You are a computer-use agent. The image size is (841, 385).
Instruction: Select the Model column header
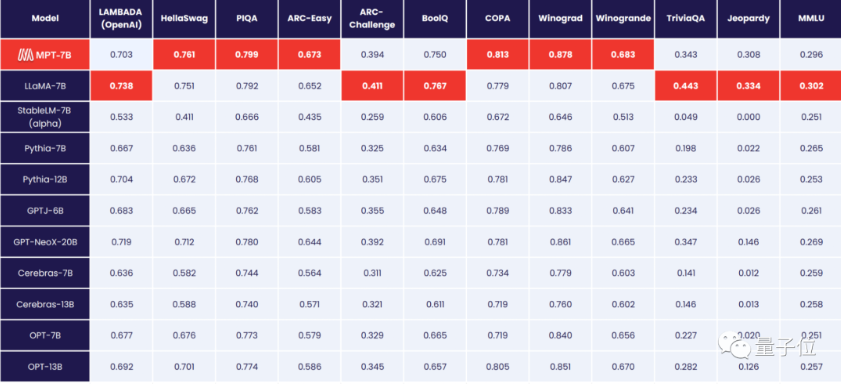point(45,19)
